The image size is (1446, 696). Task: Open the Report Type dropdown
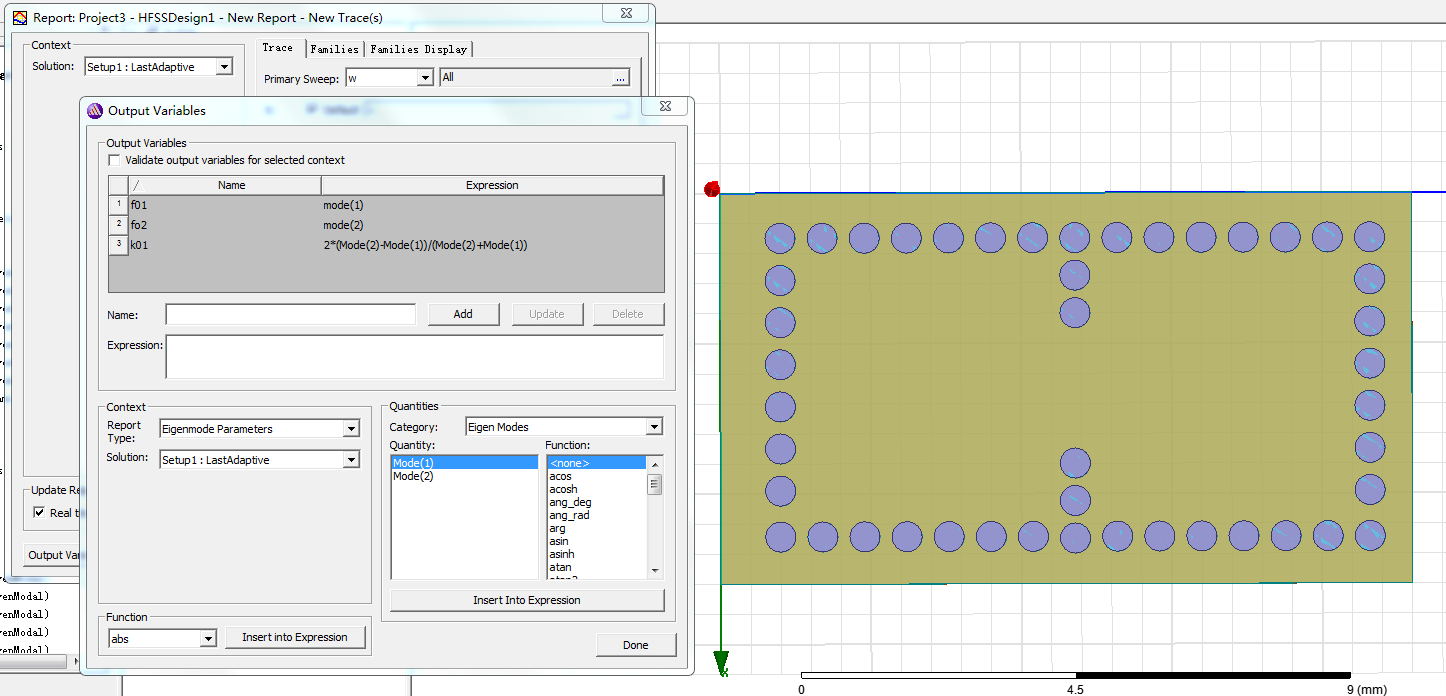click(351, 429)
